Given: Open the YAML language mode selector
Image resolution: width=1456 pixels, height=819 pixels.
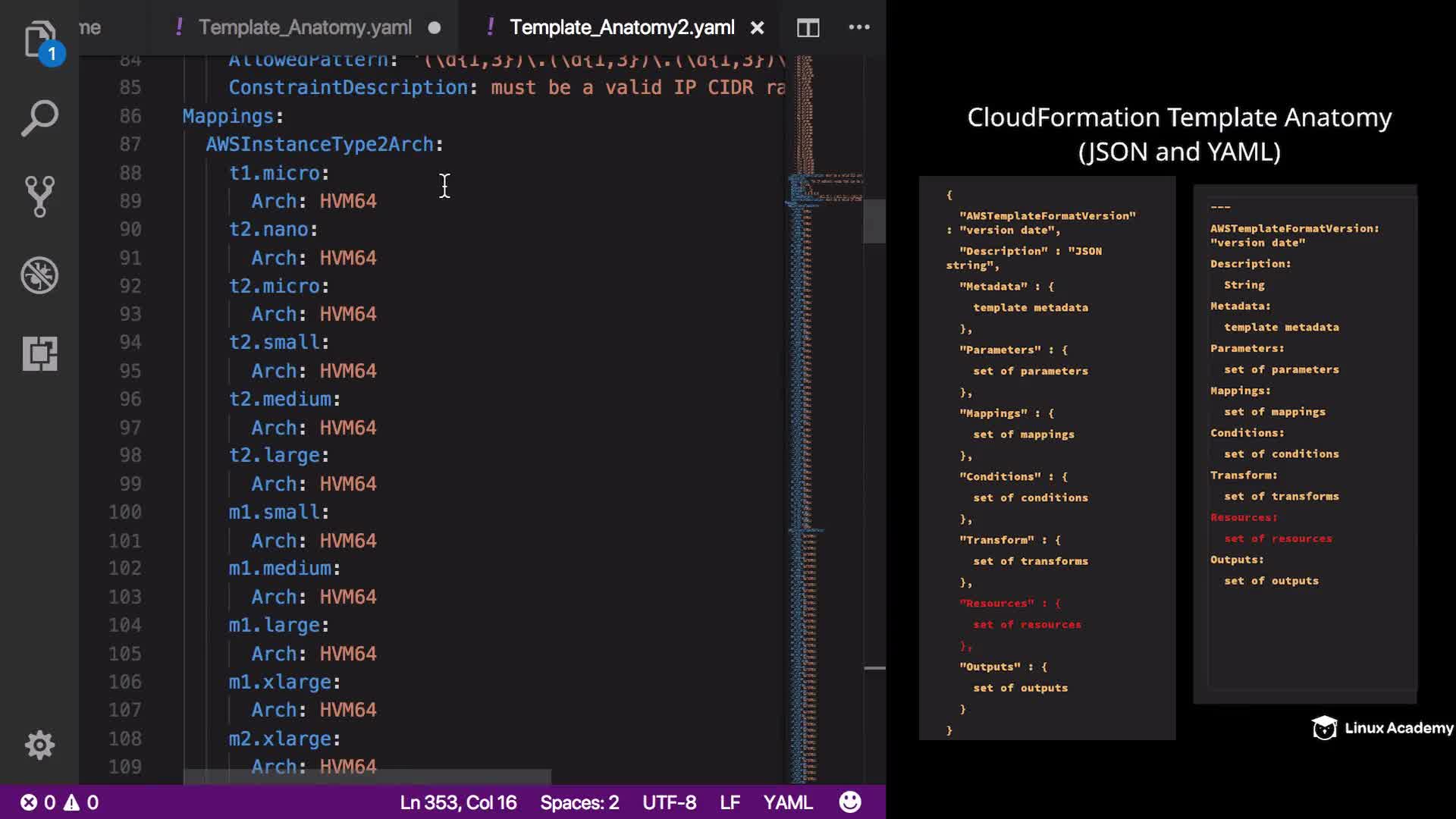Looking at the screenshot, I should [x=788, y=802].
